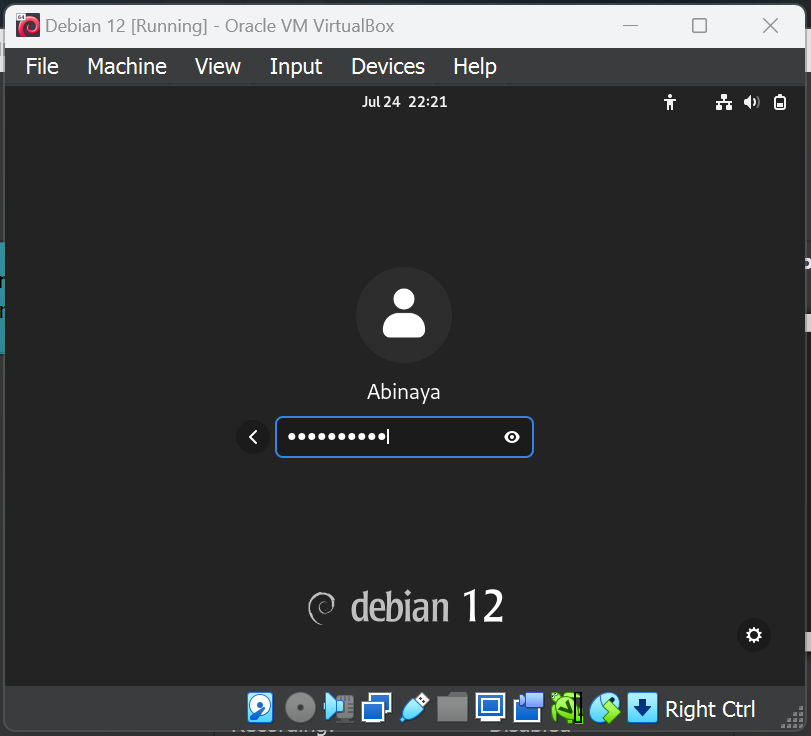
Task: Click the Abinaya user avatar
Action: click(x=404, y=314)
